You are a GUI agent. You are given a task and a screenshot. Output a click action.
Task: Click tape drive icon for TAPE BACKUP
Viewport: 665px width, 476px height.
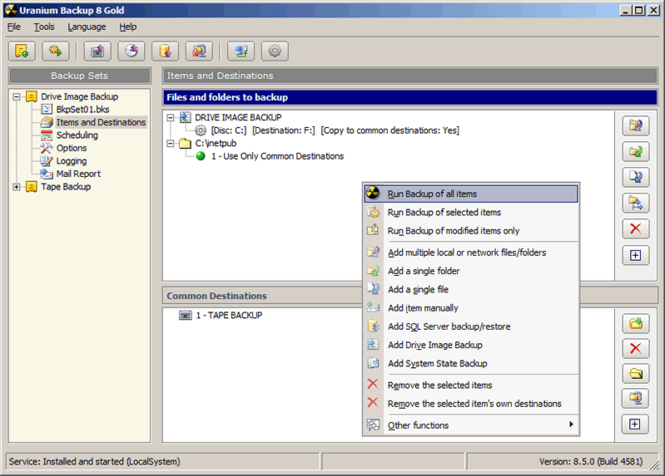pos(185,315)
